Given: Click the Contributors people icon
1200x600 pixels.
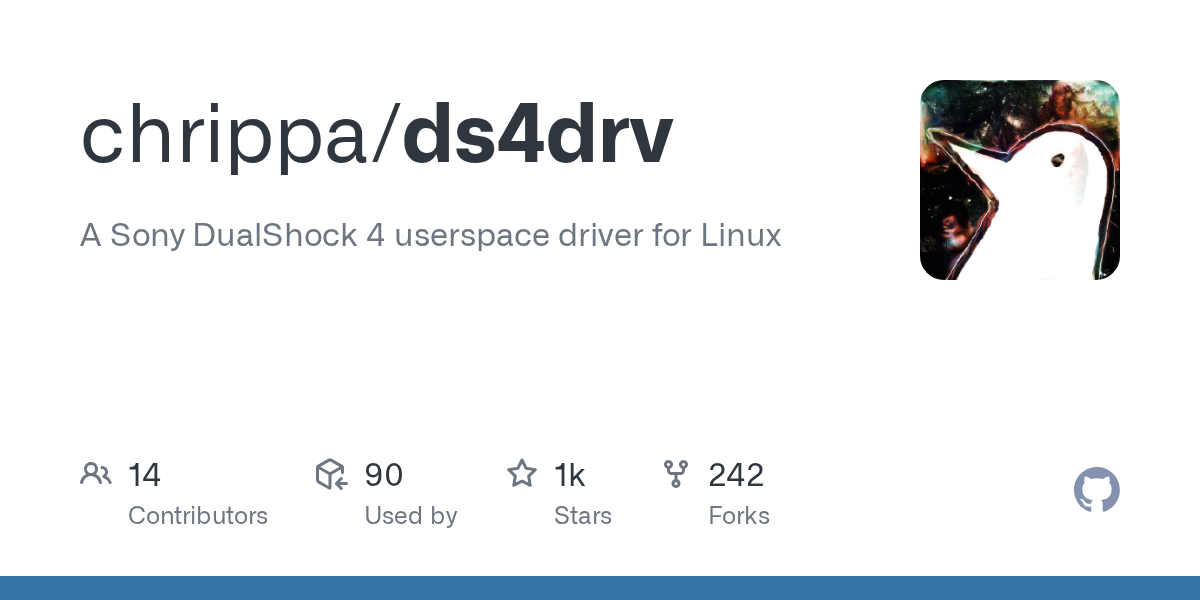Looking at the screenshot, I should (x=96, y=474).
